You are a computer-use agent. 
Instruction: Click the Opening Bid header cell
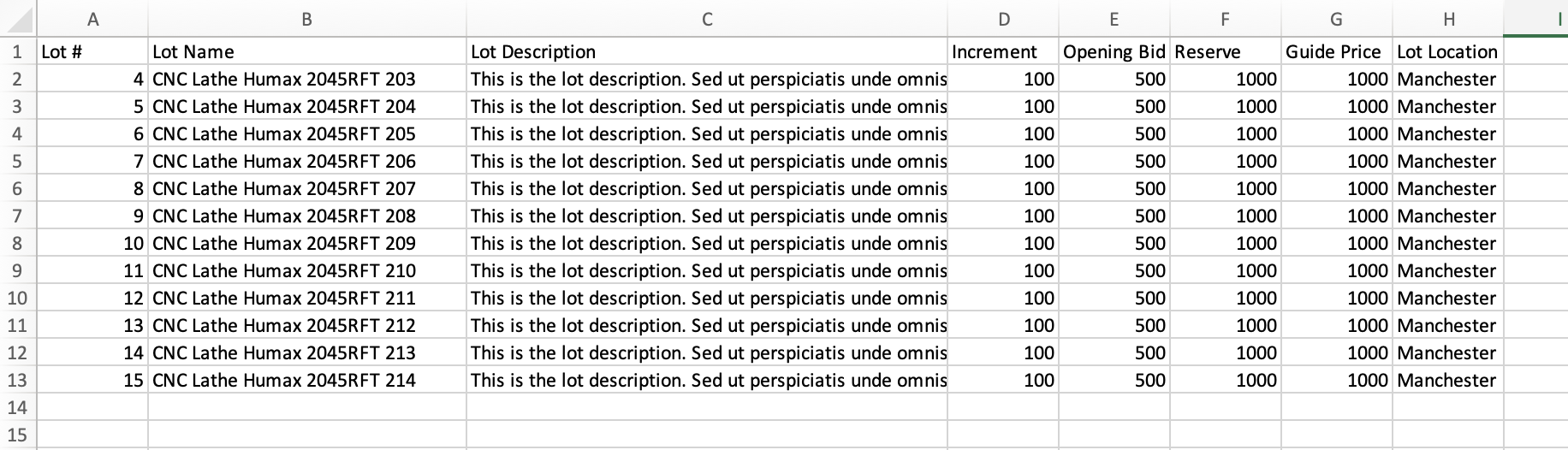click(1114, 52)
